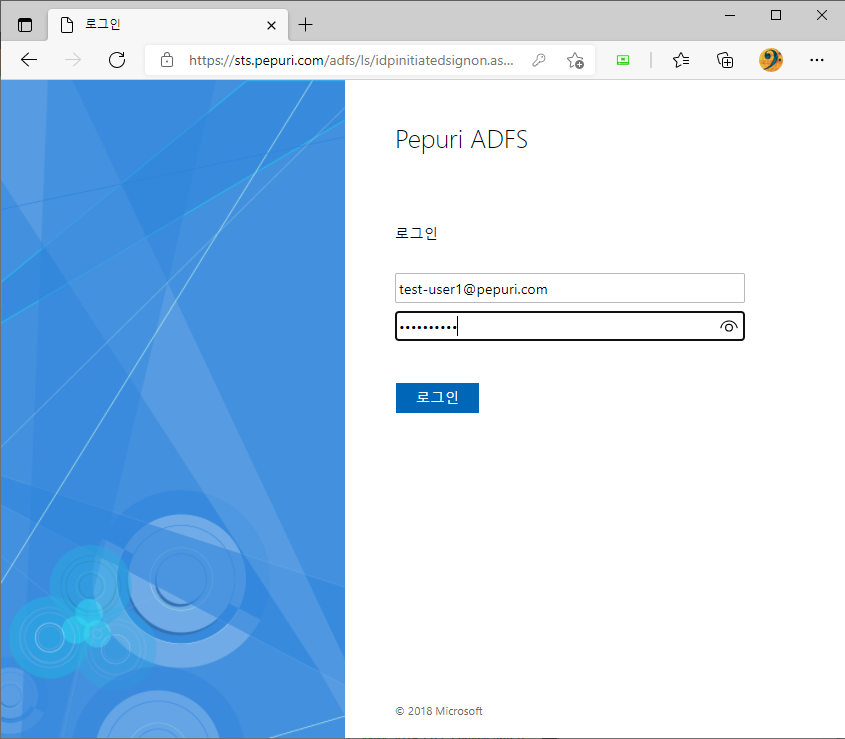Minimize the browser window

pos(730,15)
